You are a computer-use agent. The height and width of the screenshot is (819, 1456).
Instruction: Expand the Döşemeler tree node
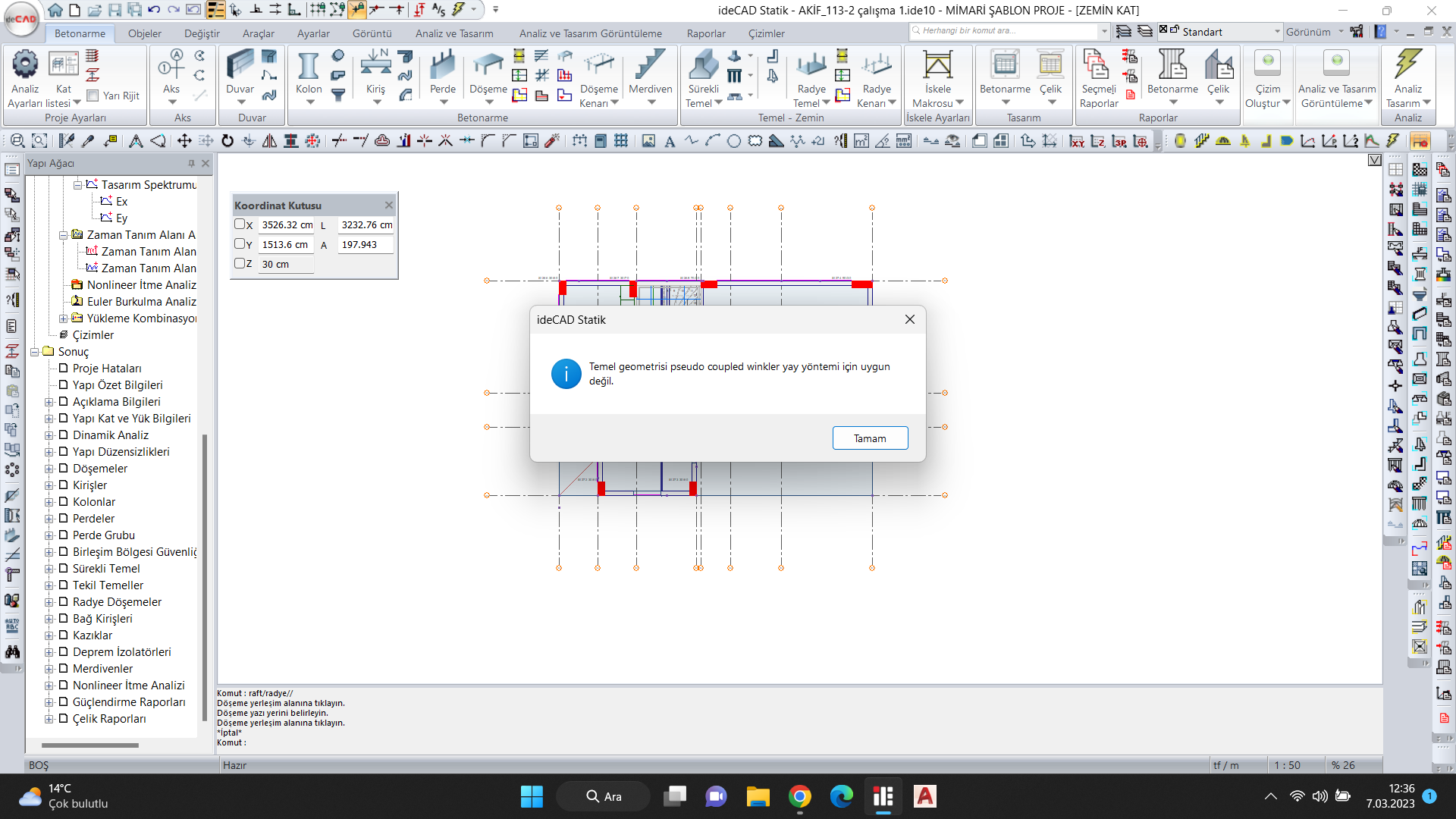pos(49,469)
